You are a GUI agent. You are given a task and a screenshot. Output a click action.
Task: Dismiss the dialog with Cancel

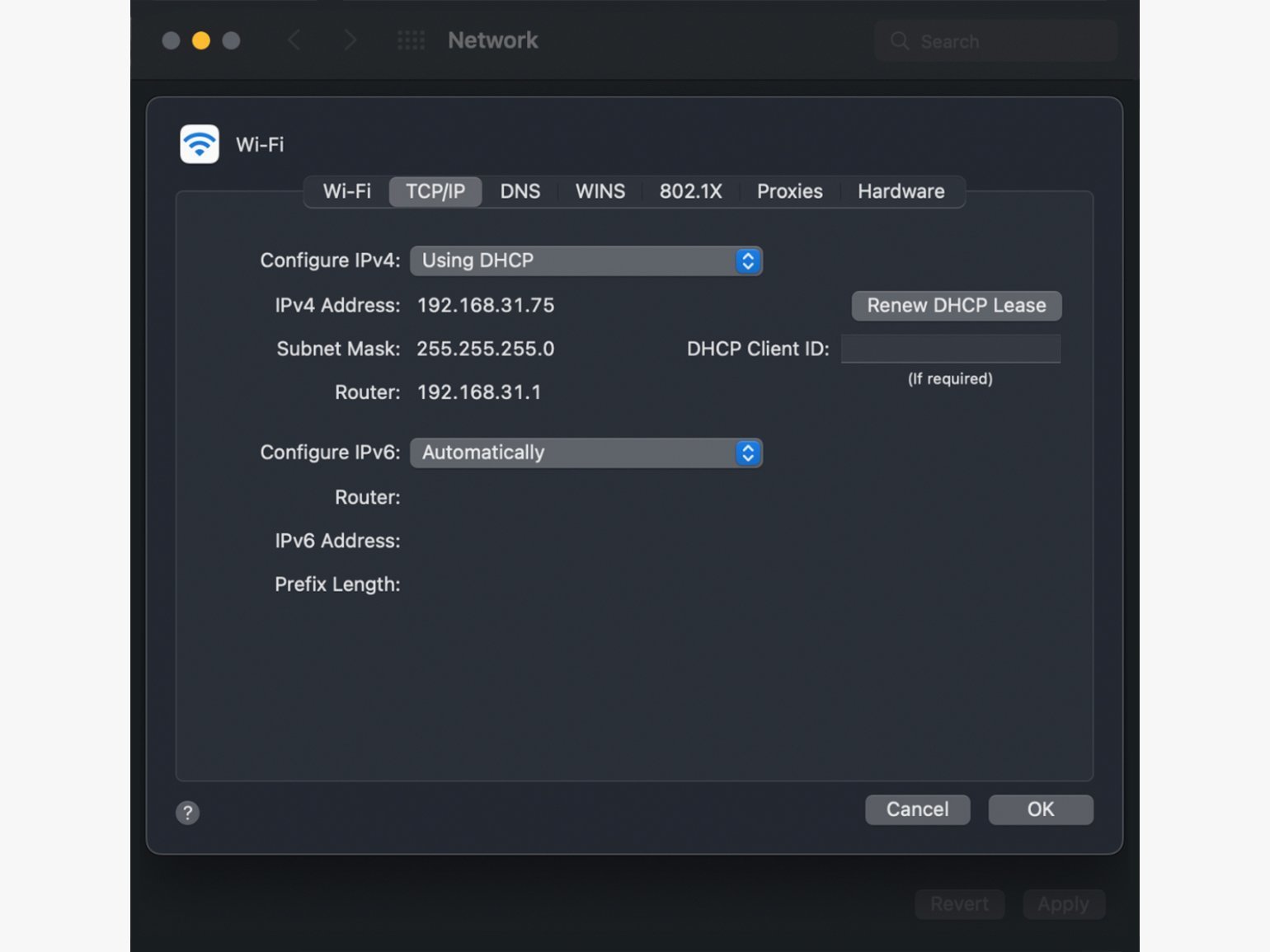coord(917,809)
